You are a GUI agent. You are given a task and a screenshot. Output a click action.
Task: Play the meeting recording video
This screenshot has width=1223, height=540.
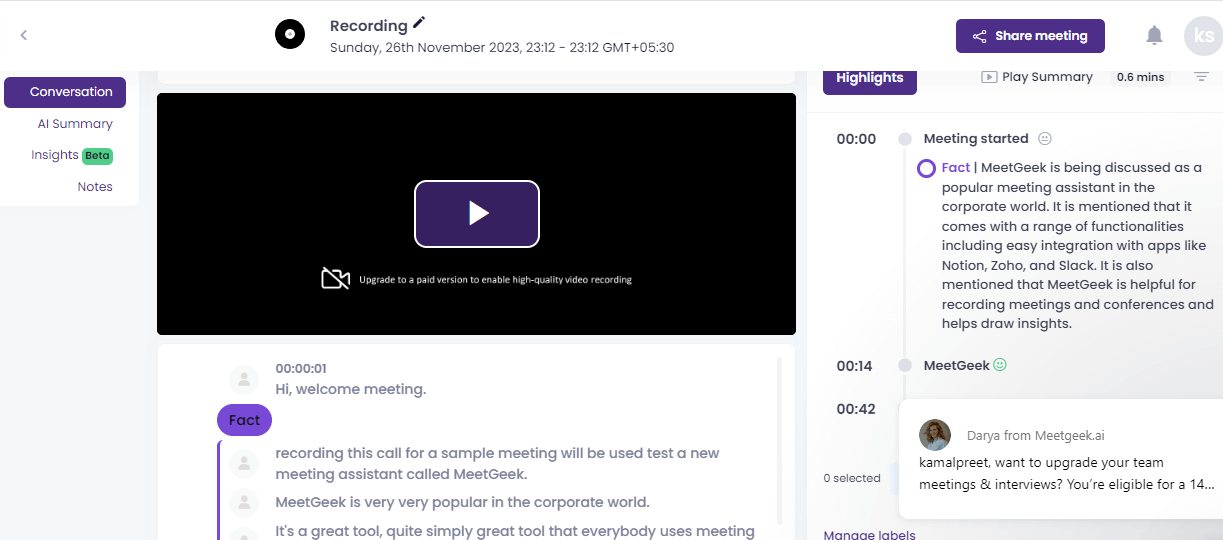[x=477, y=213]
